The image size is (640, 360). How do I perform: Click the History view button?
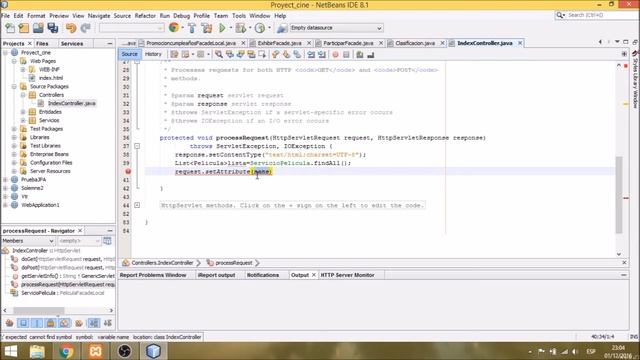pyautogui.click(x=153, y=54)
